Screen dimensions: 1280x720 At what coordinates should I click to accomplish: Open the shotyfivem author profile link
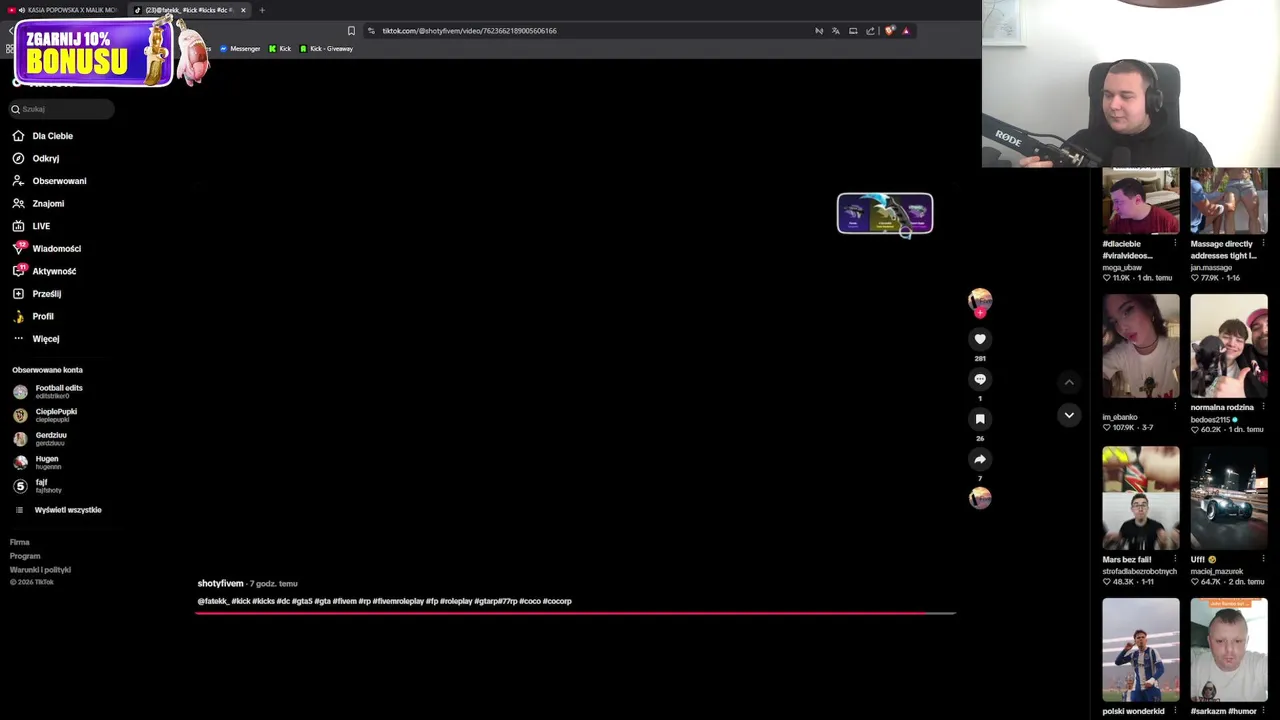[x=220, y=583]
